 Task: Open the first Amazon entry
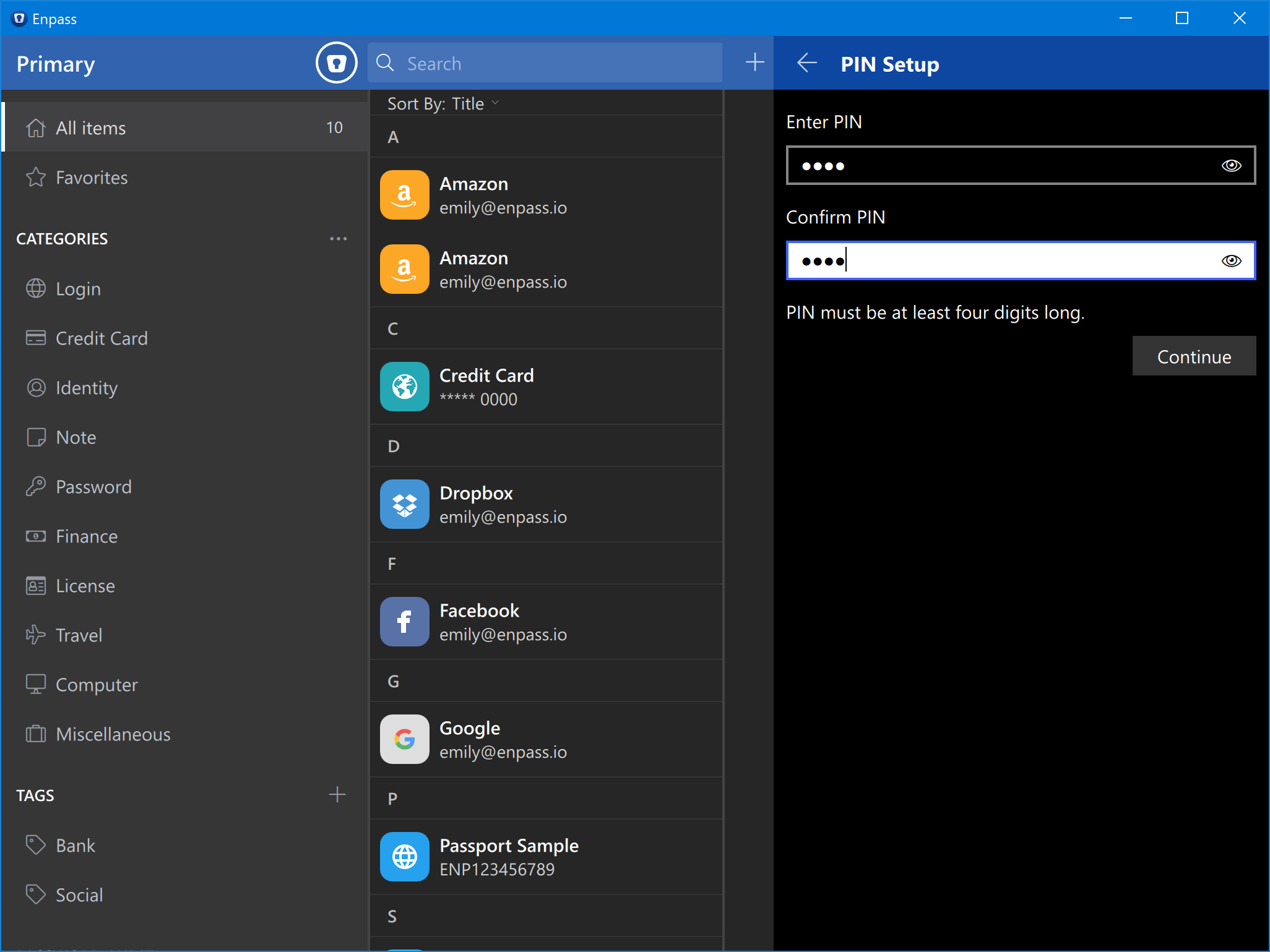(546, 195)
